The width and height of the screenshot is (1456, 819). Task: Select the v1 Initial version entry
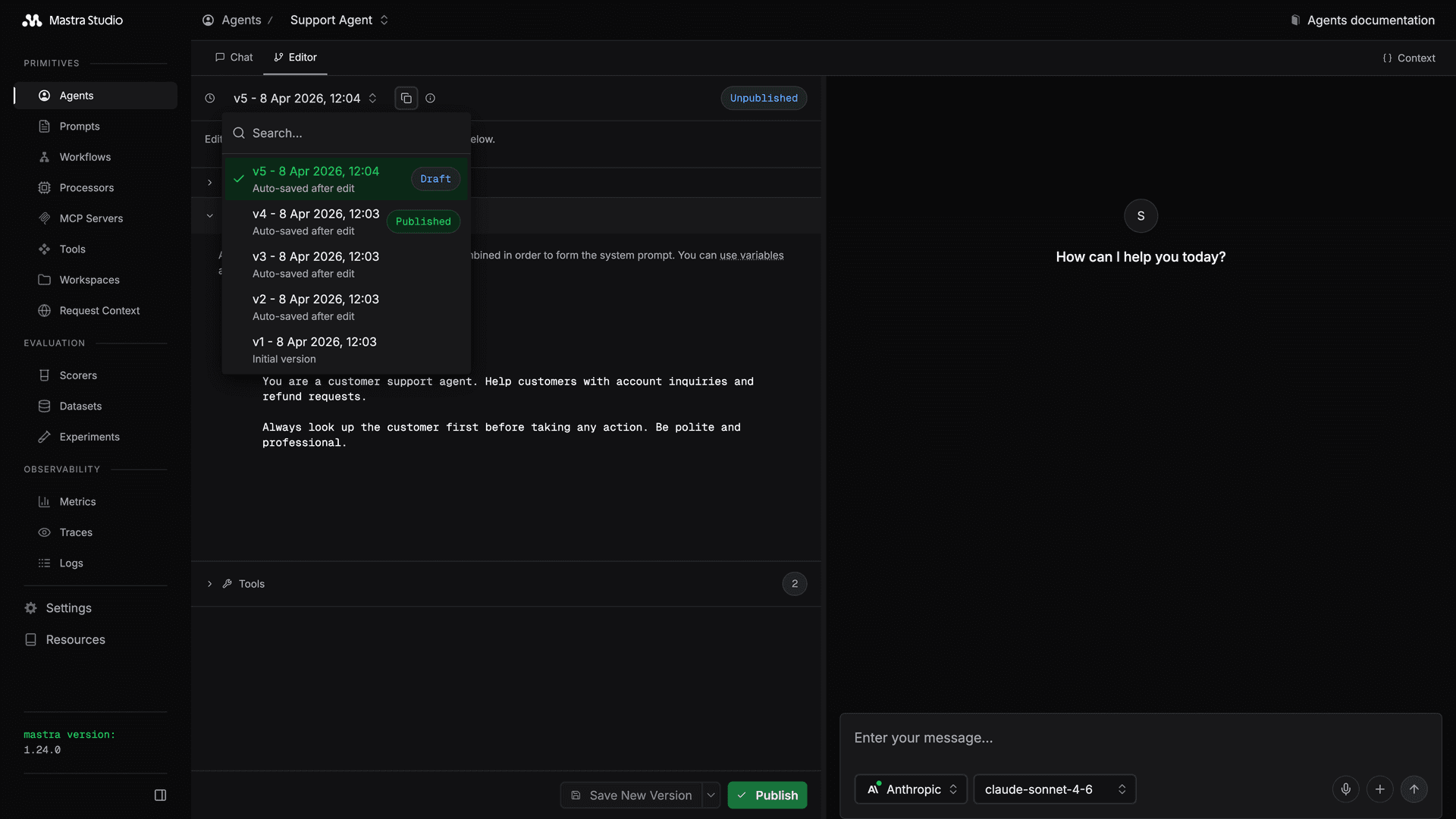pos(315,350)
